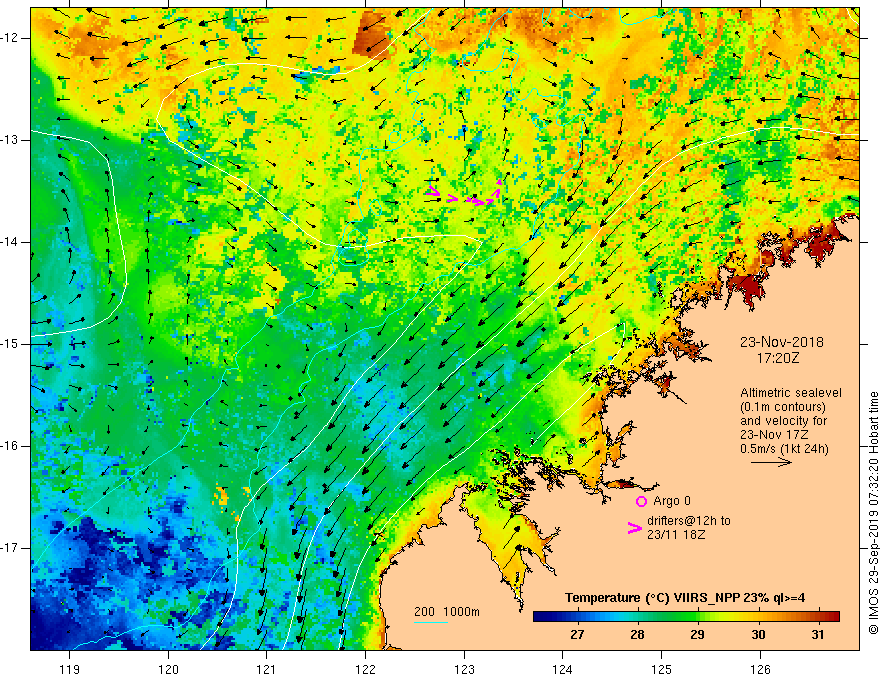This screenshot has width=880, height=680.
Task: Click the '200 1000m' depth contour label
Action: pos(447,612)
